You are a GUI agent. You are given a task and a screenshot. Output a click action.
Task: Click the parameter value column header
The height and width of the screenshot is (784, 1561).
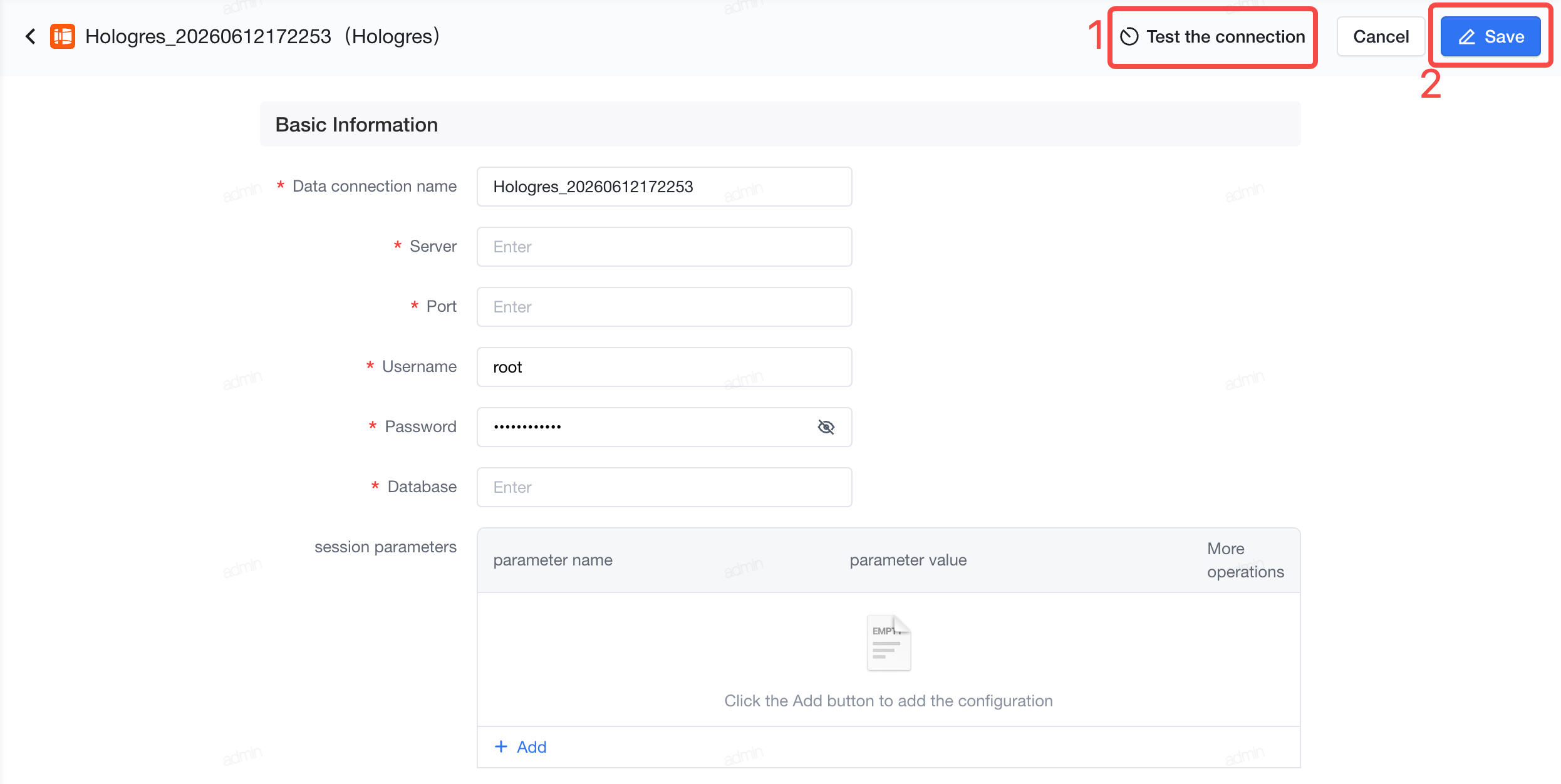click(x=908, y=560)
